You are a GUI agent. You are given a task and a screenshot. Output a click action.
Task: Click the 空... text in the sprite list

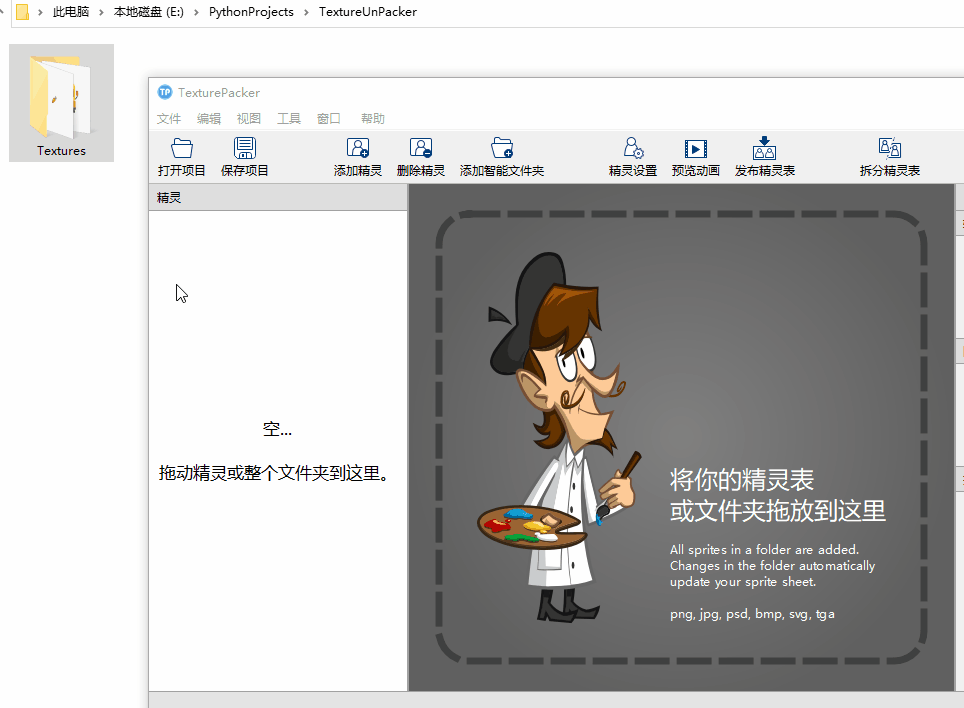[x=277, y=429]
